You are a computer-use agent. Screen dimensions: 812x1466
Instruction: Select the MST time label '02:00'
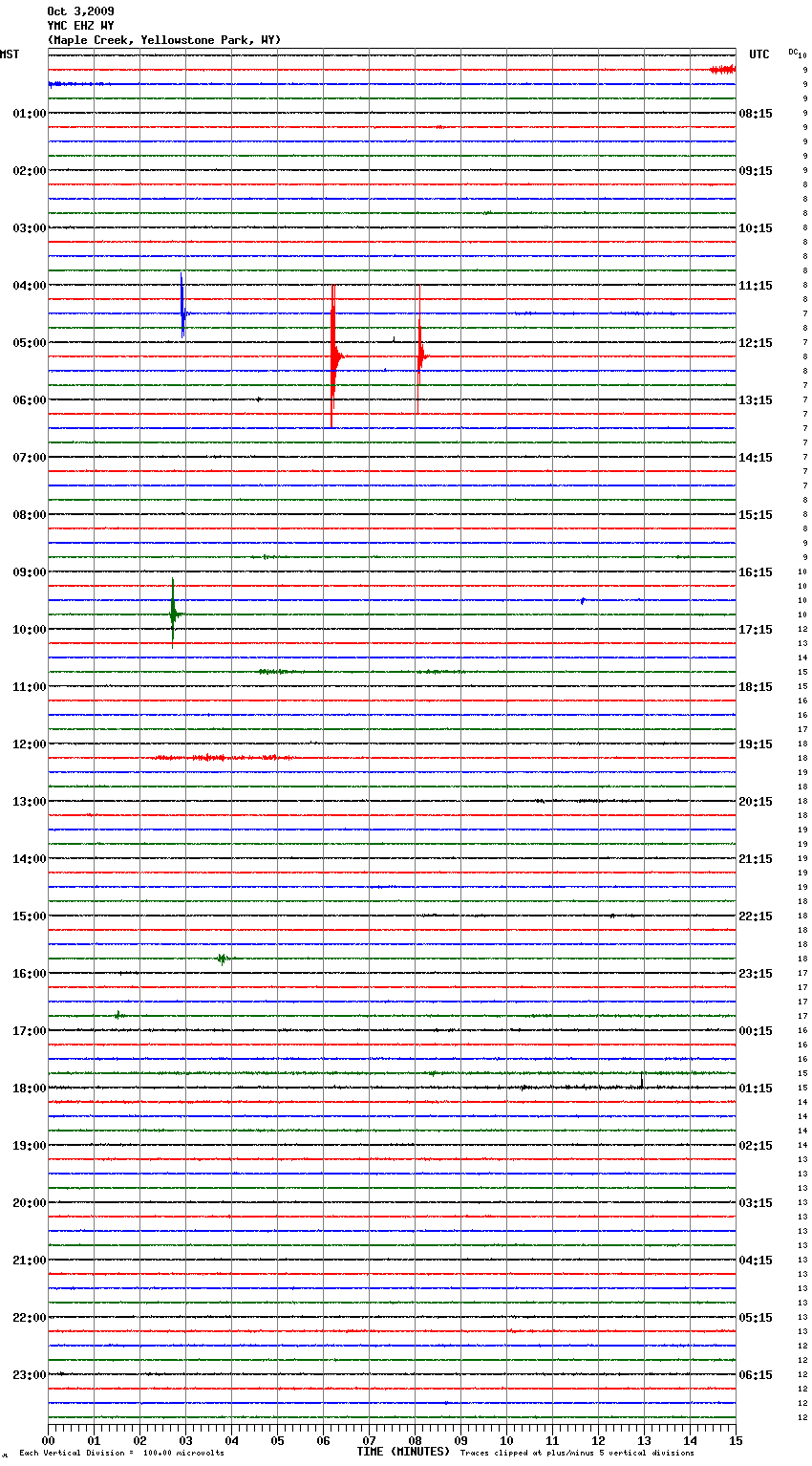click(x=30, y=171)
